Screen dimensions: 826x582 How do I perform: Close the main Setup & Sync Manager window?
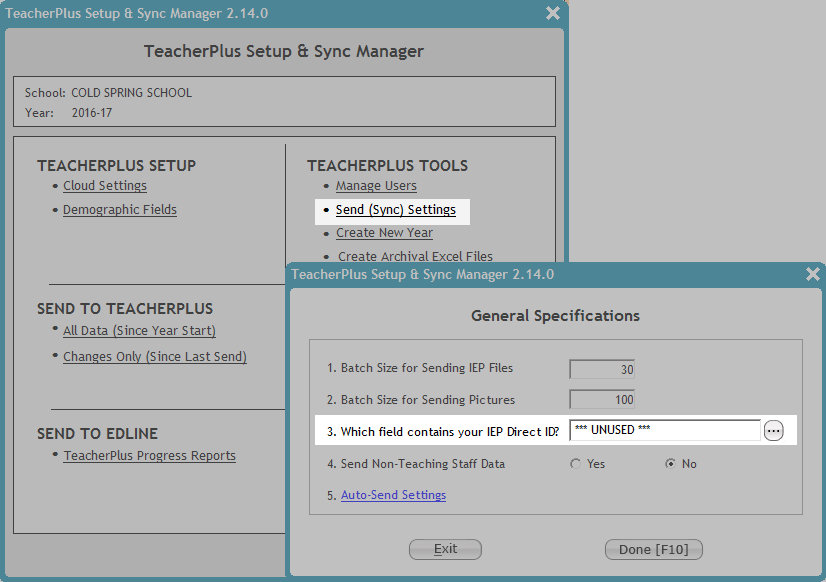[553, 13]
